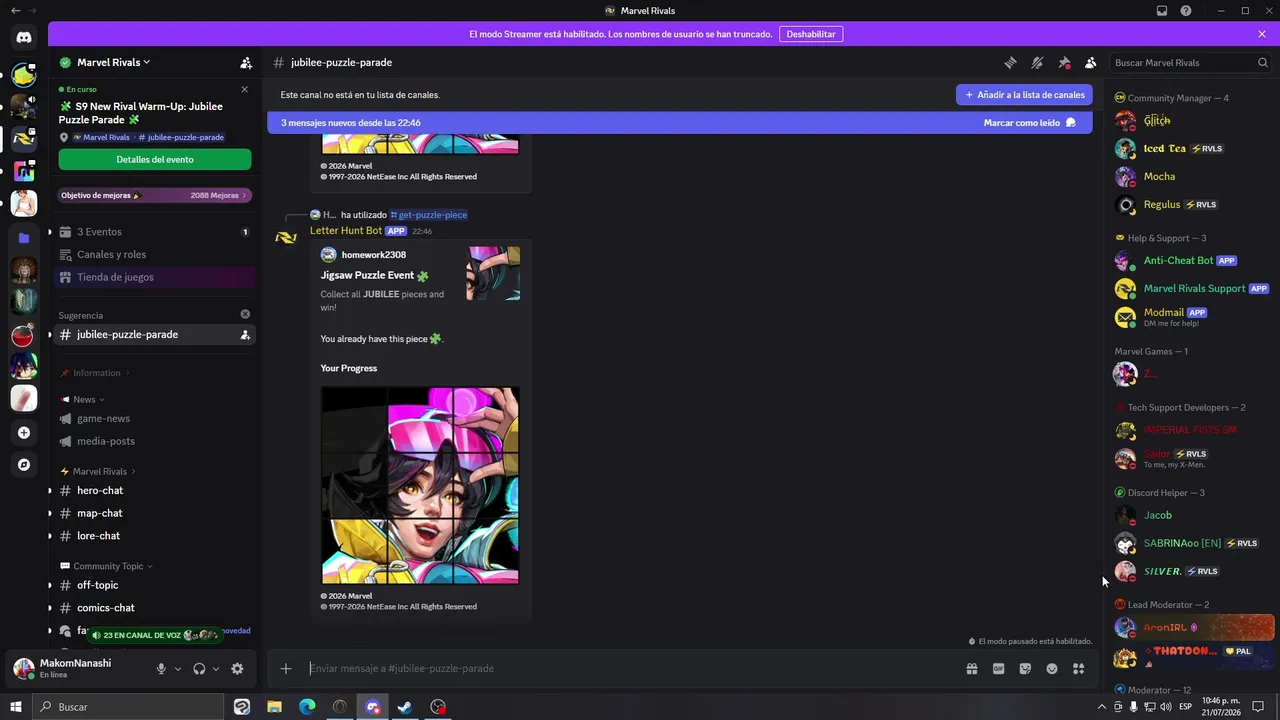Open the Anti-Cheat Bot member profile
1280x720 pixels.
click(x=1190, y=261)
